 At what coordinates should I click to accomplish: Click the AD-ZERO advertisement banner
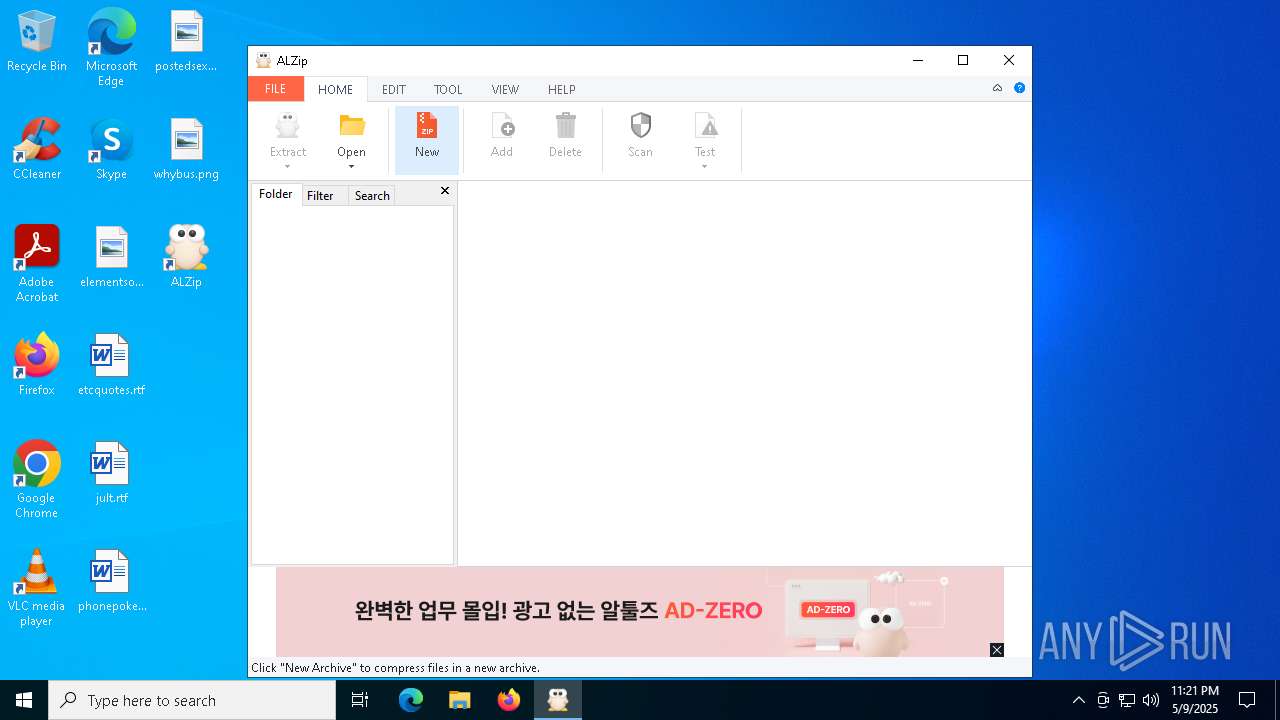[640, 611]
